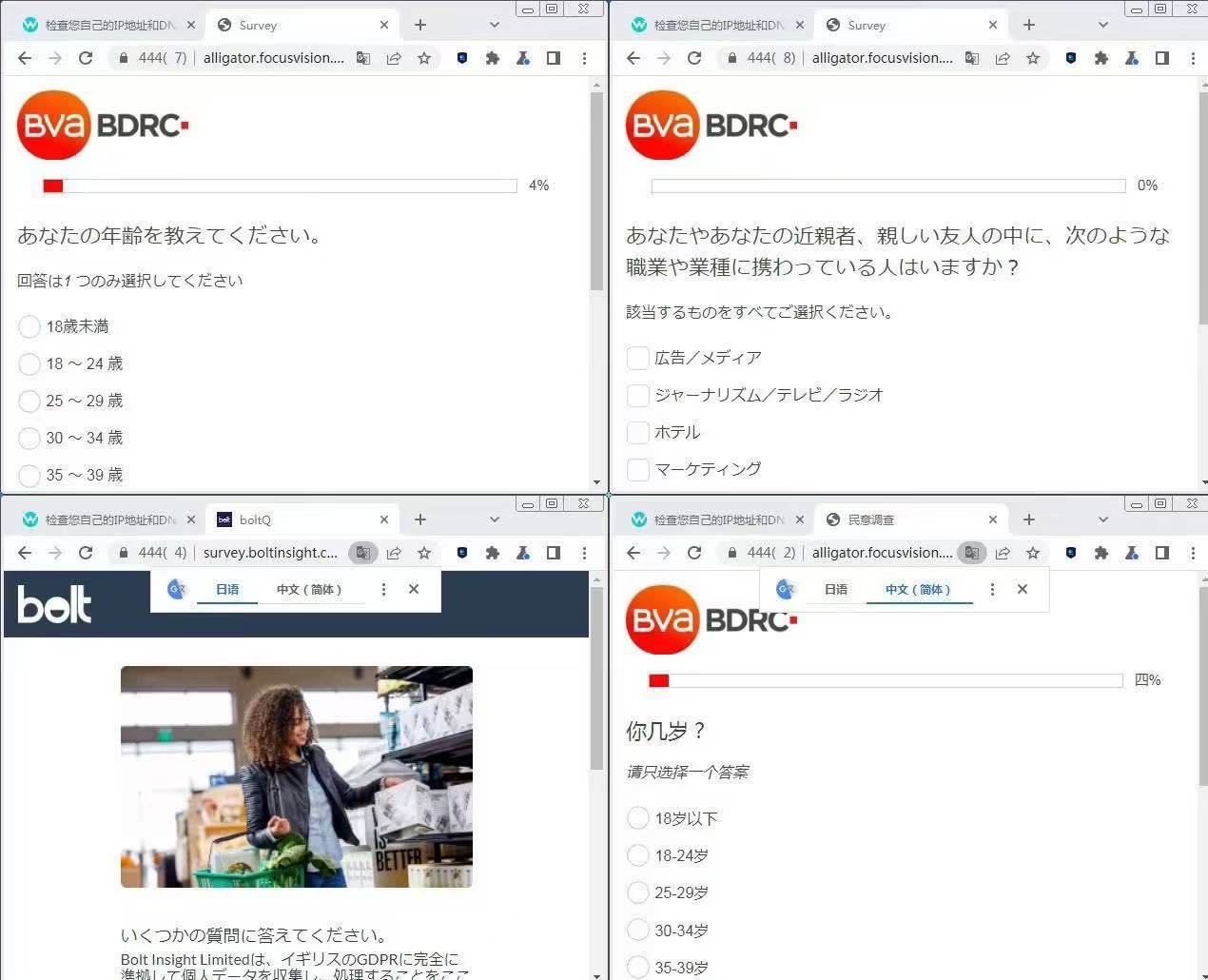The height and width of the screenshot is (980, 1208).
Task: Close translate popup in boltQ window
Action: click(x=414, y=589)
